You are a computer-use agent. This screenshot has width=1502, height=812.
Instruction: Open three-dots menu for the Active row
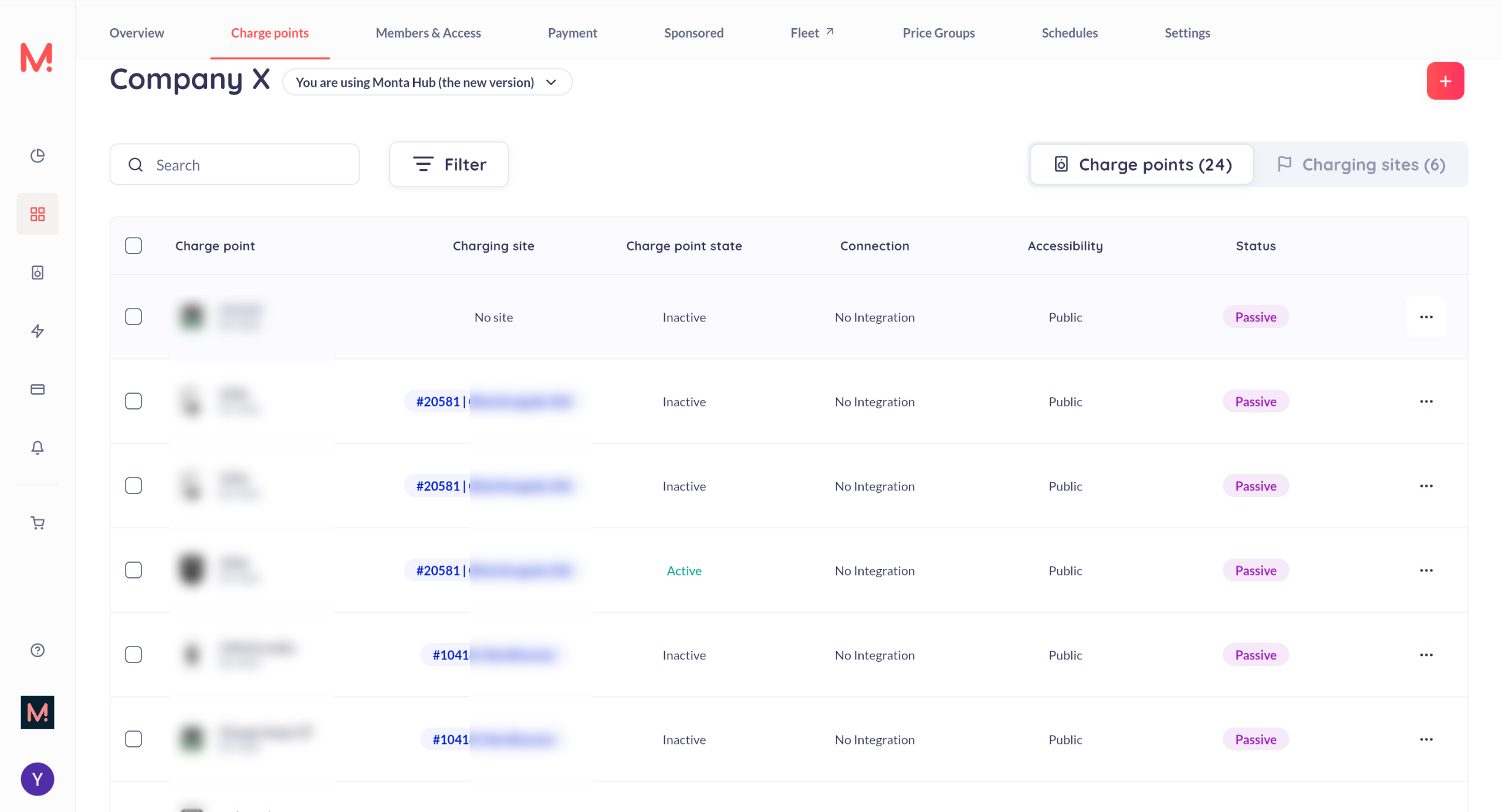tap(1426, 570)
